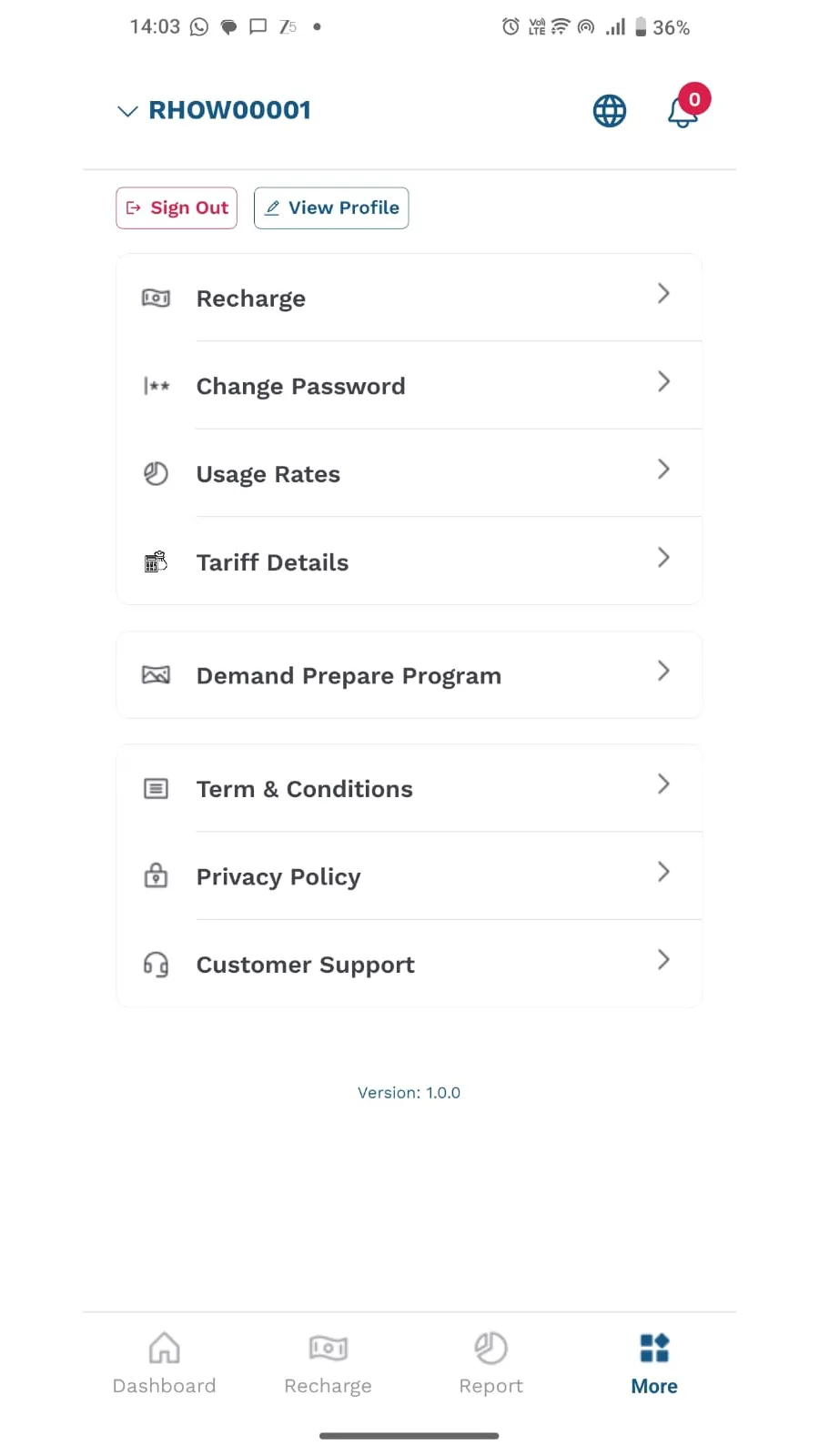Screen dimensions: 819x1456
Task: Click the pie chart icon for Usage Rates
Action: click(156, 474)
